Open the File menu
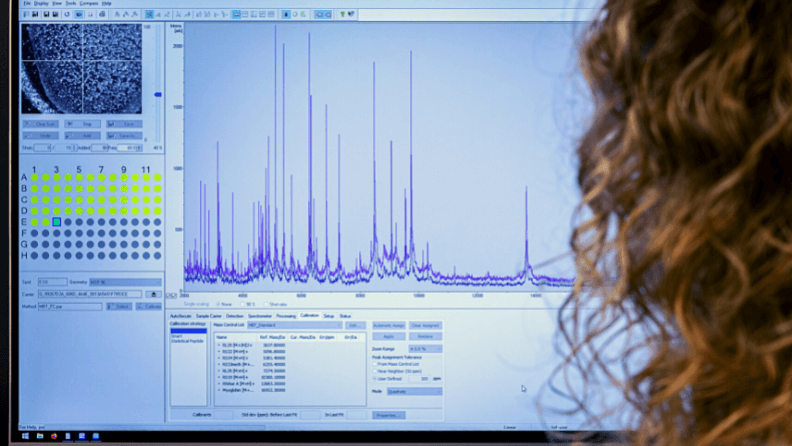Viewport: 792px width, 446px height. coord(27,4)
